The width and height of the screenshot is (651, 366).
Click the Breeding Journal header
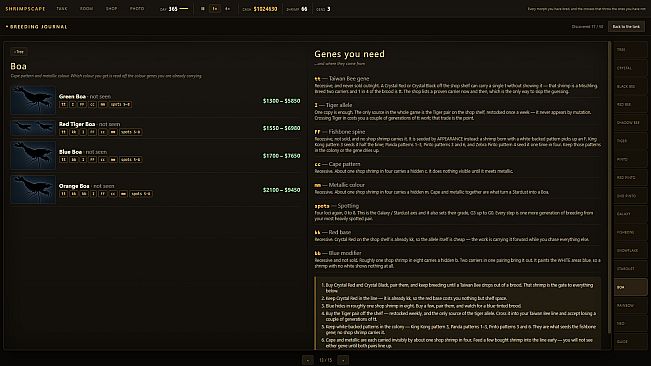coord(37,27)
